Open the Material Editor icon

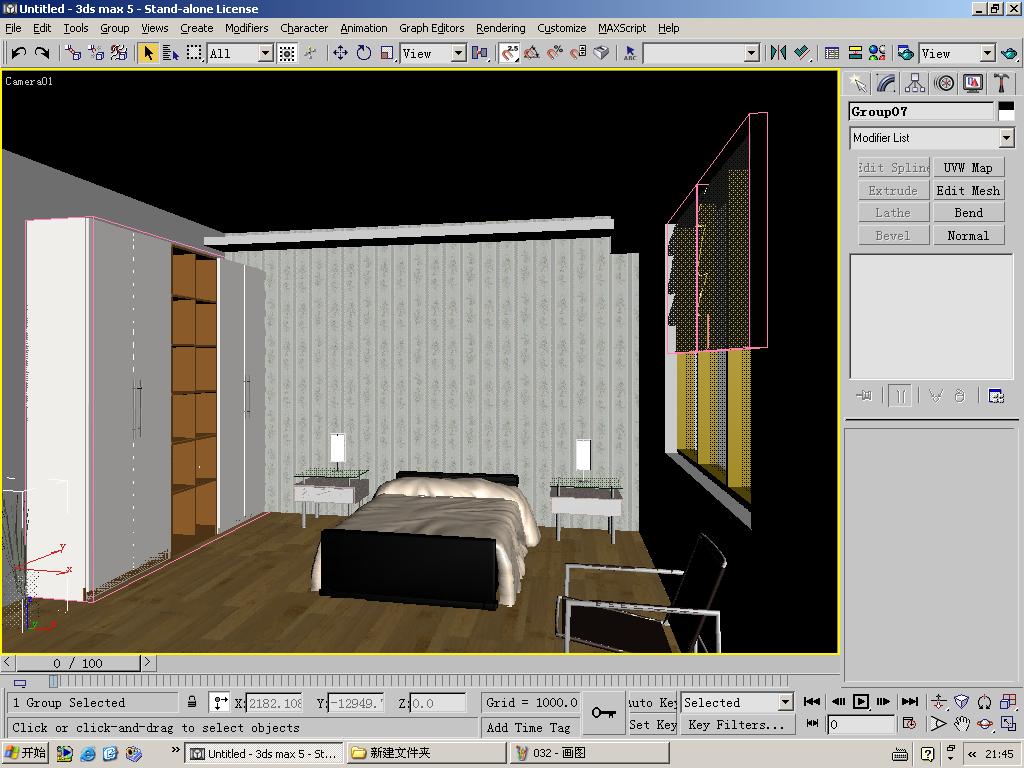(x=877, y=53)
